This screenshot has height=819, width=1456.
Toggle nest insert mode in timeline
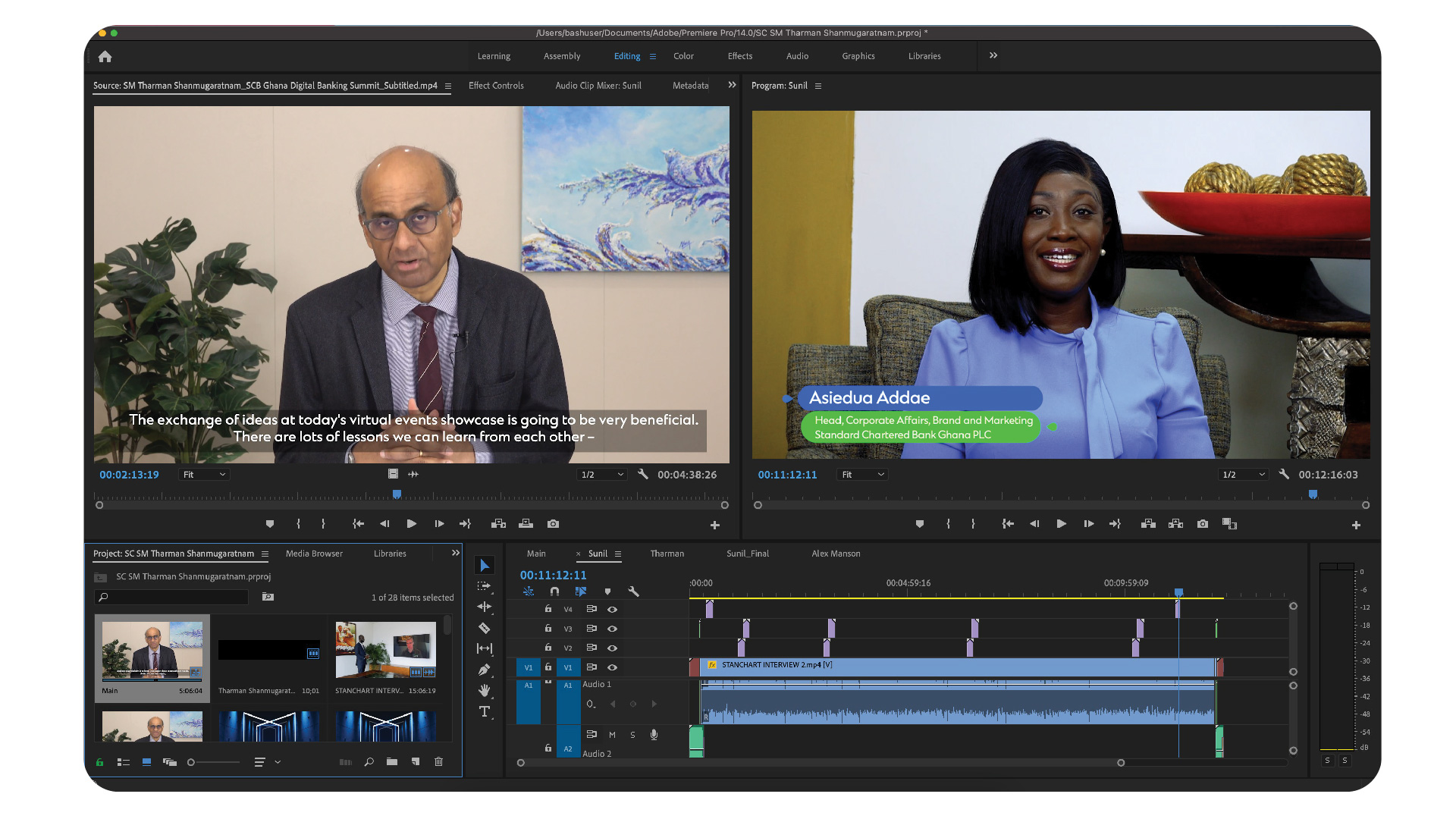529,591
